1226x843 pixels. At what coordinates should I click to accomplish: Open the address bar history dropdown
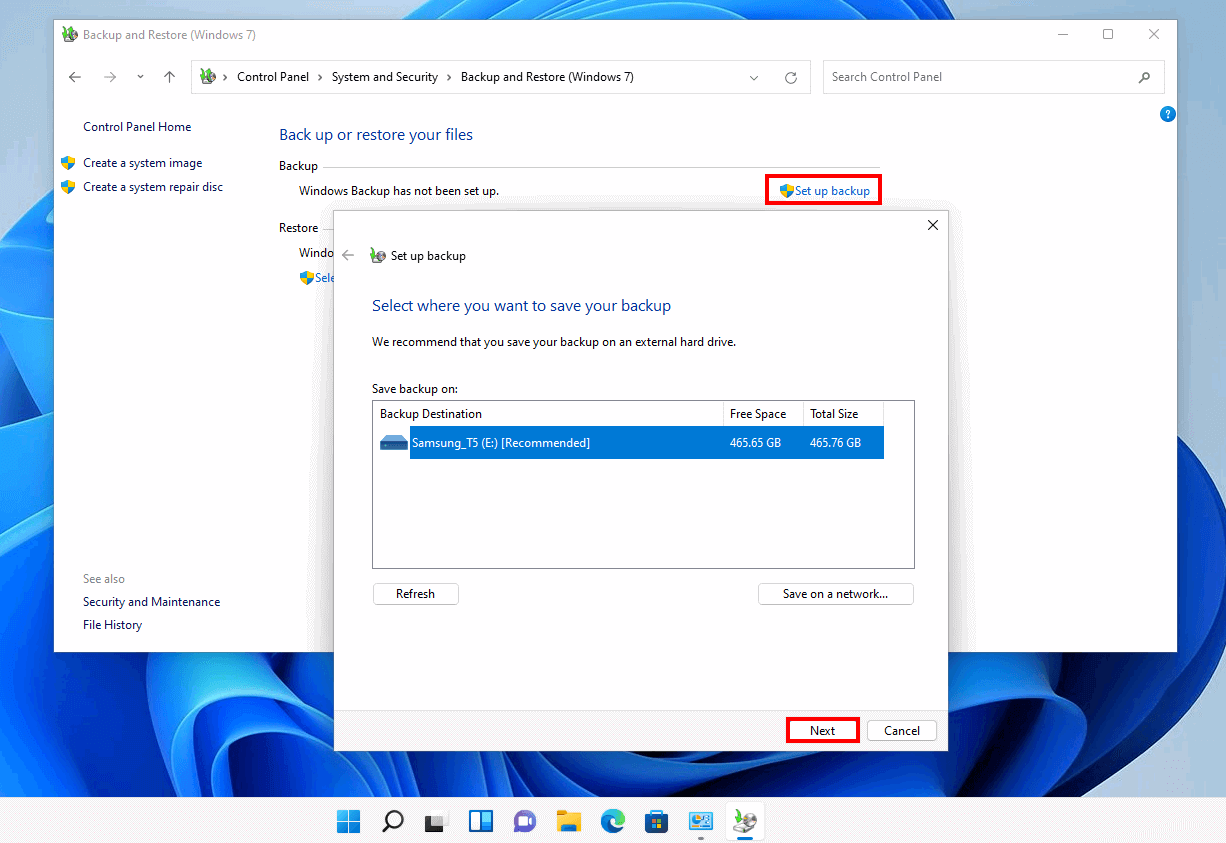(753, 77)
